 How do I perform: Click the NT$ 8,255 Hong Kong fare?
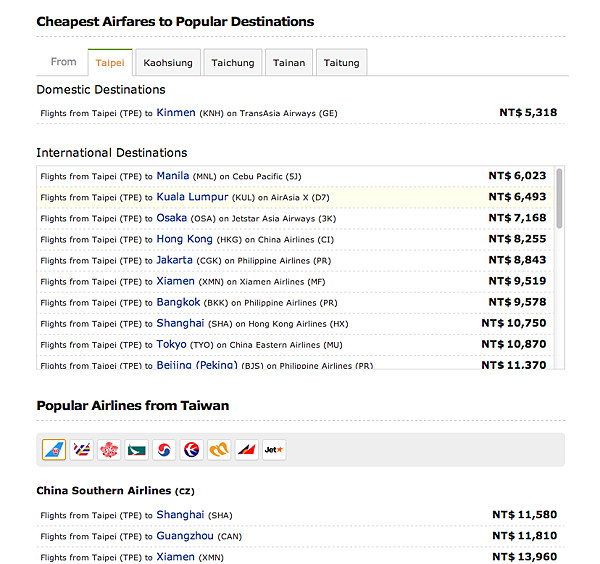[517, 239]
